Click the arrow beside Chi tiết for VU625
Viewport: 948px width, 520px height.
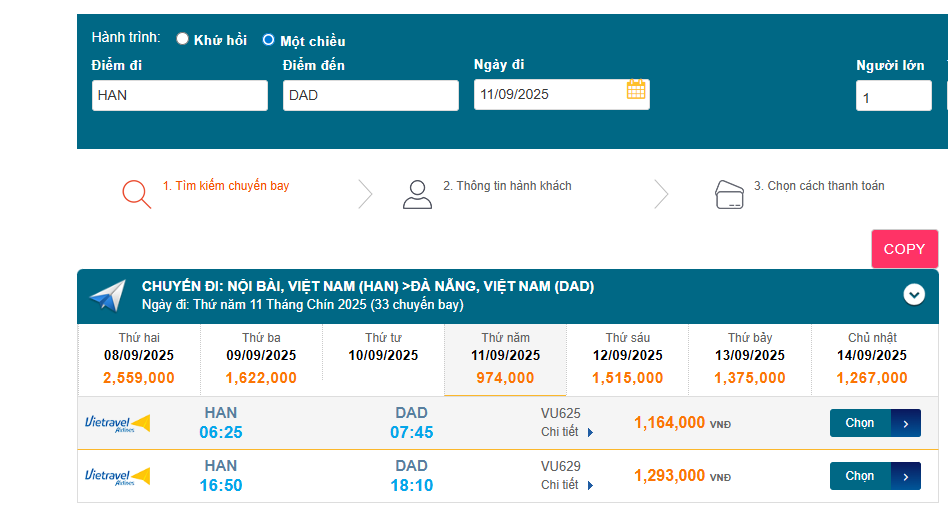(x=591, y=433)
